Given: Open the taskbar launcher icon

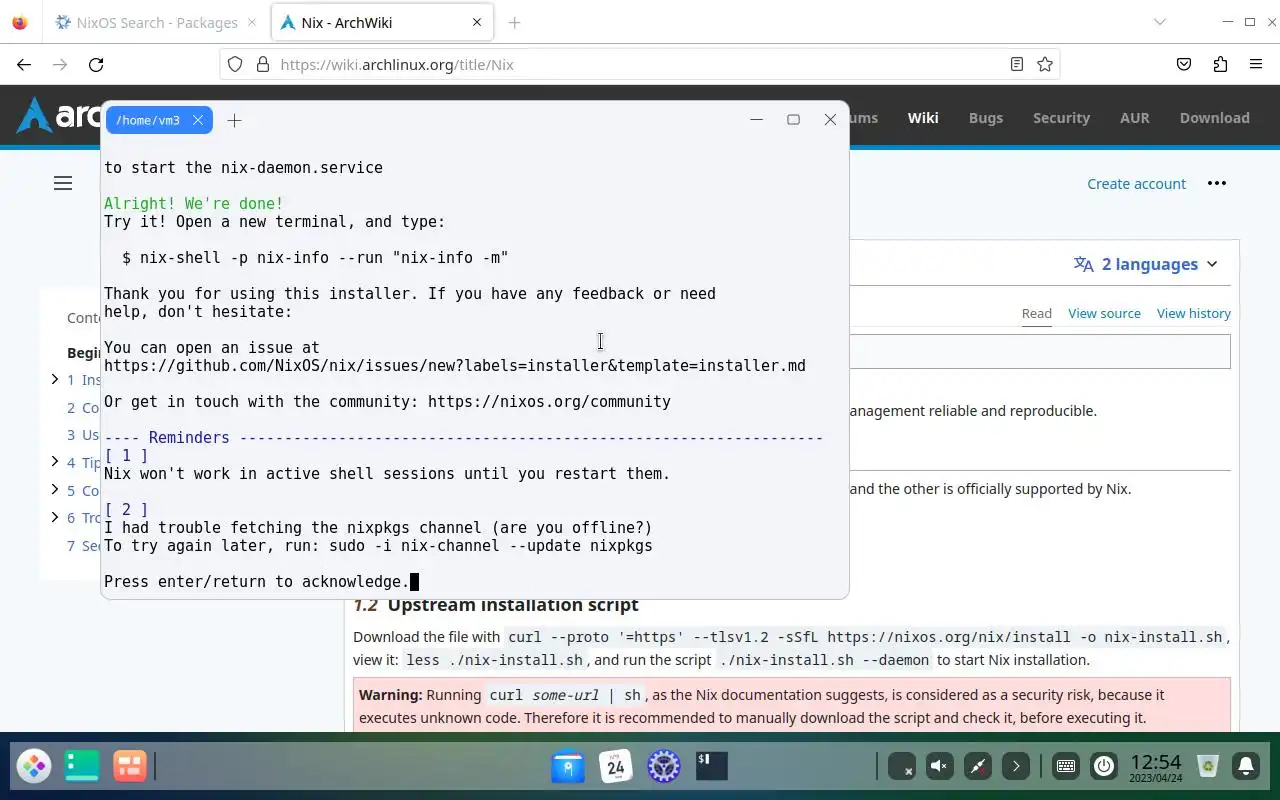Looking at the screenshot, I should [34, 766].
